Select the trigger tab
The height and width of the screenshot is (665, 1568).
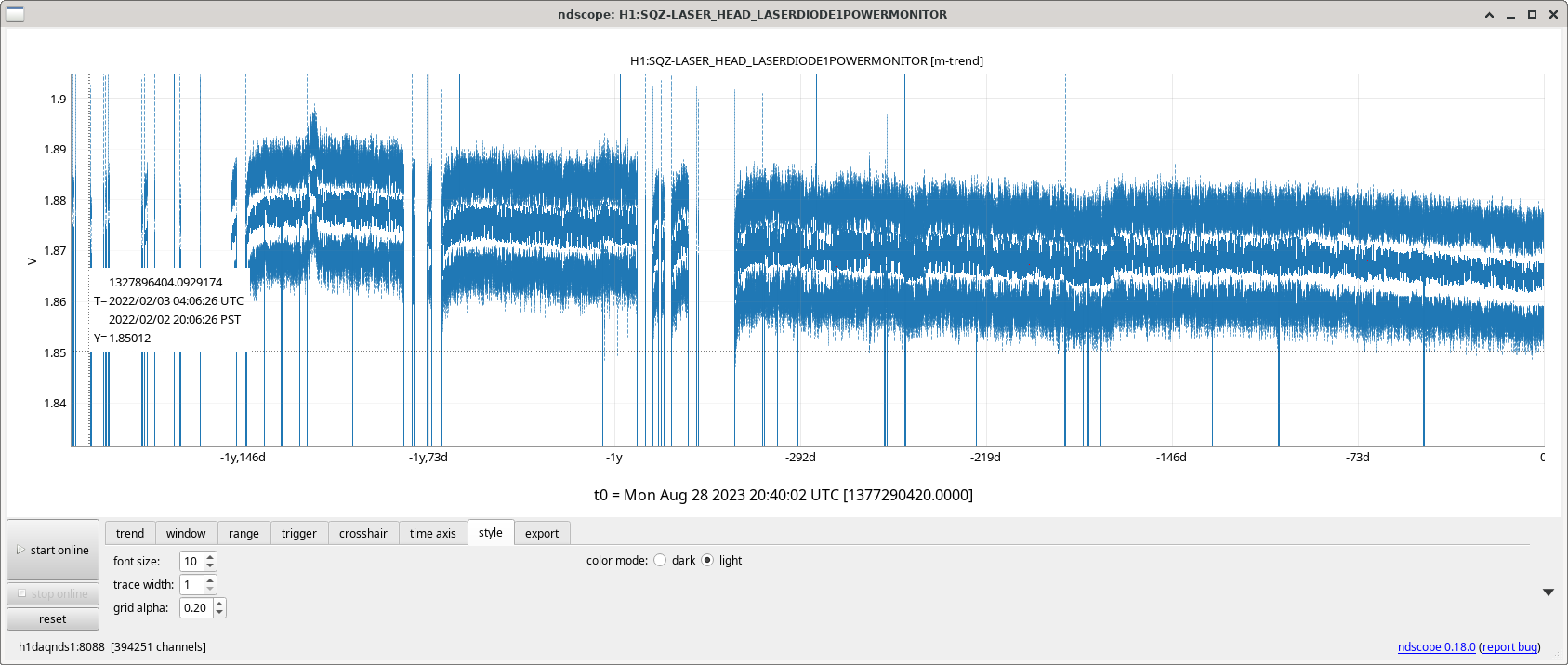click(x=299, y=533)
